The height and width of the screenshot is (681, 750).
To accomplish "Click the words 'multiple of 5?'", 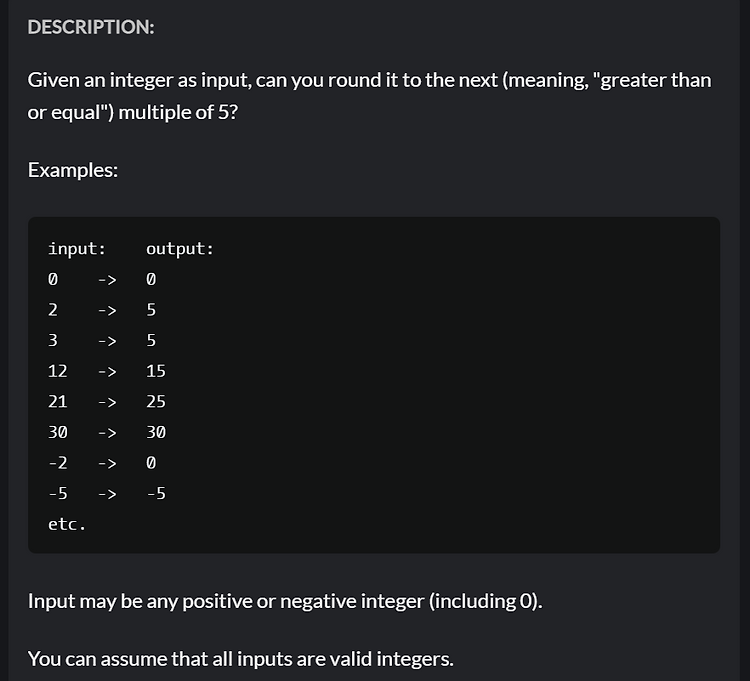I will point(178,112).
